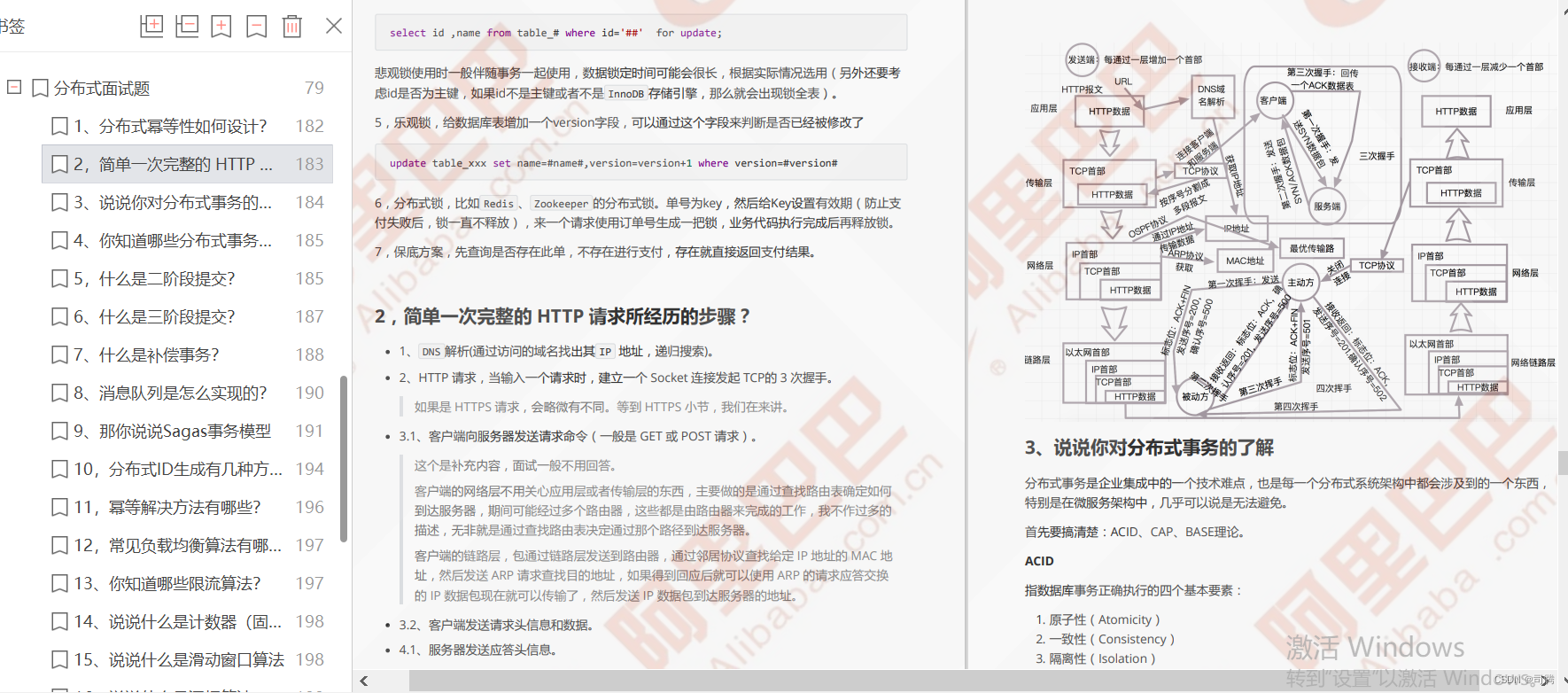Image resolution: width=1568 pixels, height=693 pixels.
Task: Jump to bookmark 14、说说什么是计数器
Action: (178, 621)
